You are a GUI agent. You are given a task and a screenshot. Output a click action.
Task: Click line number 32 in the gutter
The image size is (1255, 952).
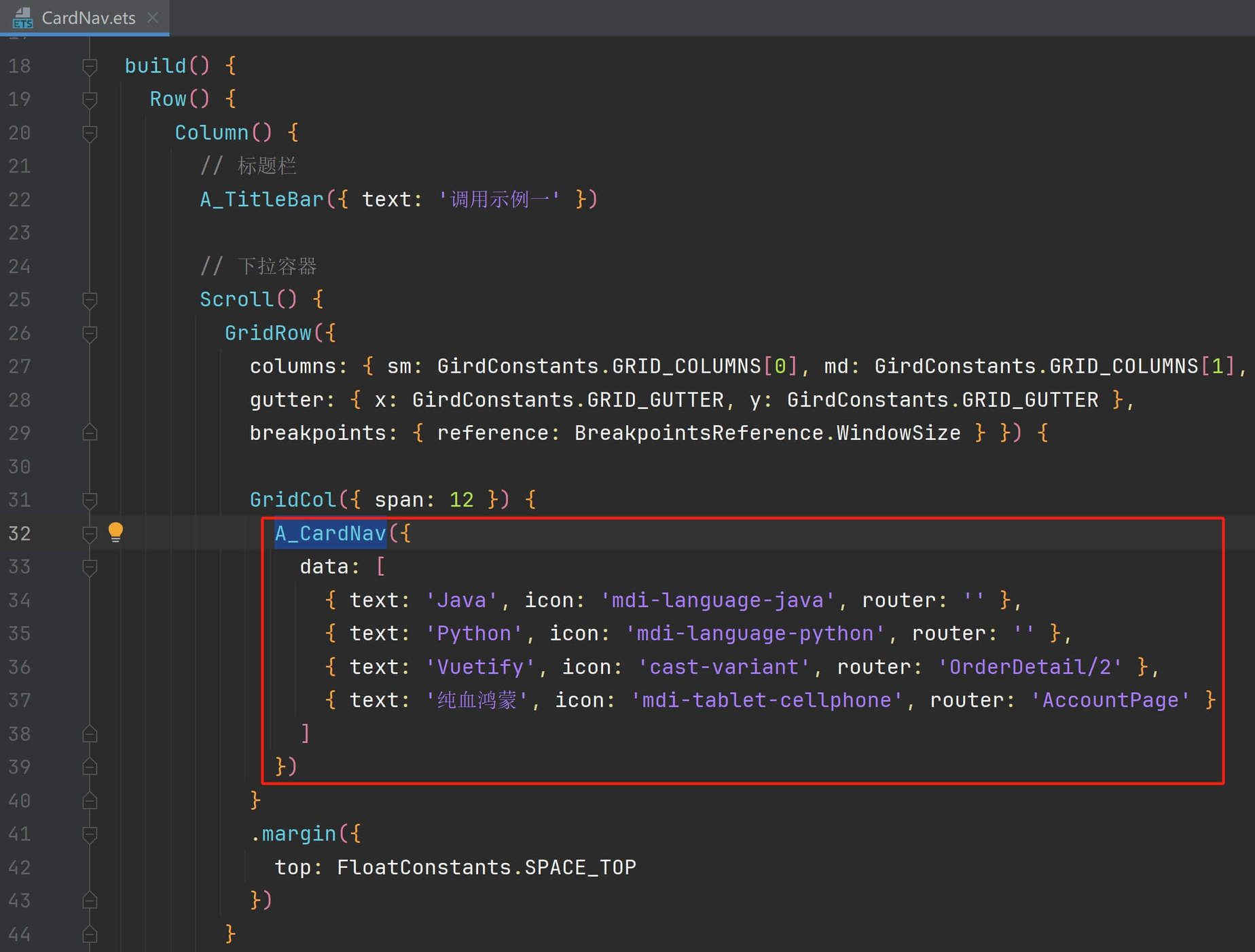[x=20, y=534]
